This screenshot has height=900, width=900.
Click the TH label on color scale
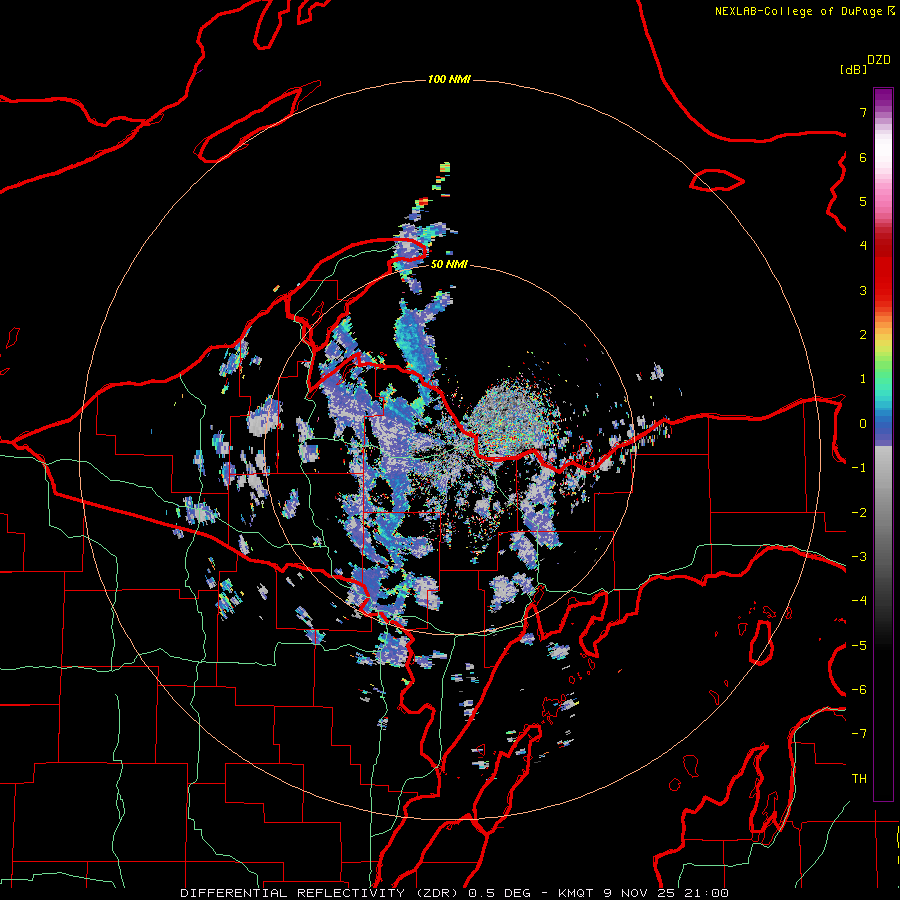(859, 779)
